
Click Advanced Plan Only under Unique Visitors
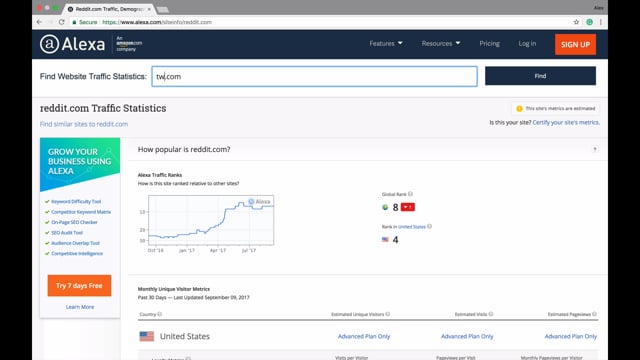364,336
